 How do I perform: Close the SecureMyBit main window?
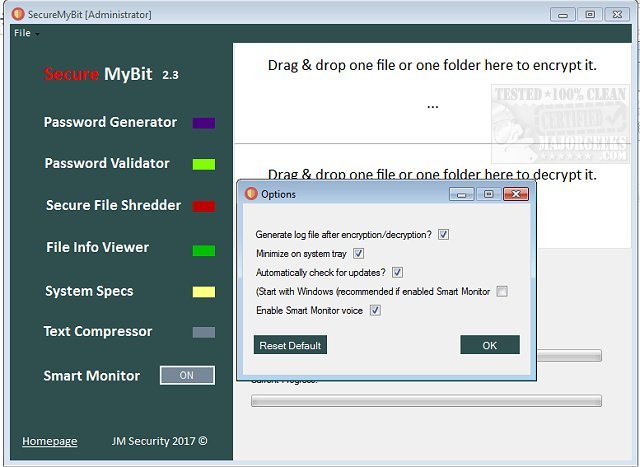[x=617, y=15]
